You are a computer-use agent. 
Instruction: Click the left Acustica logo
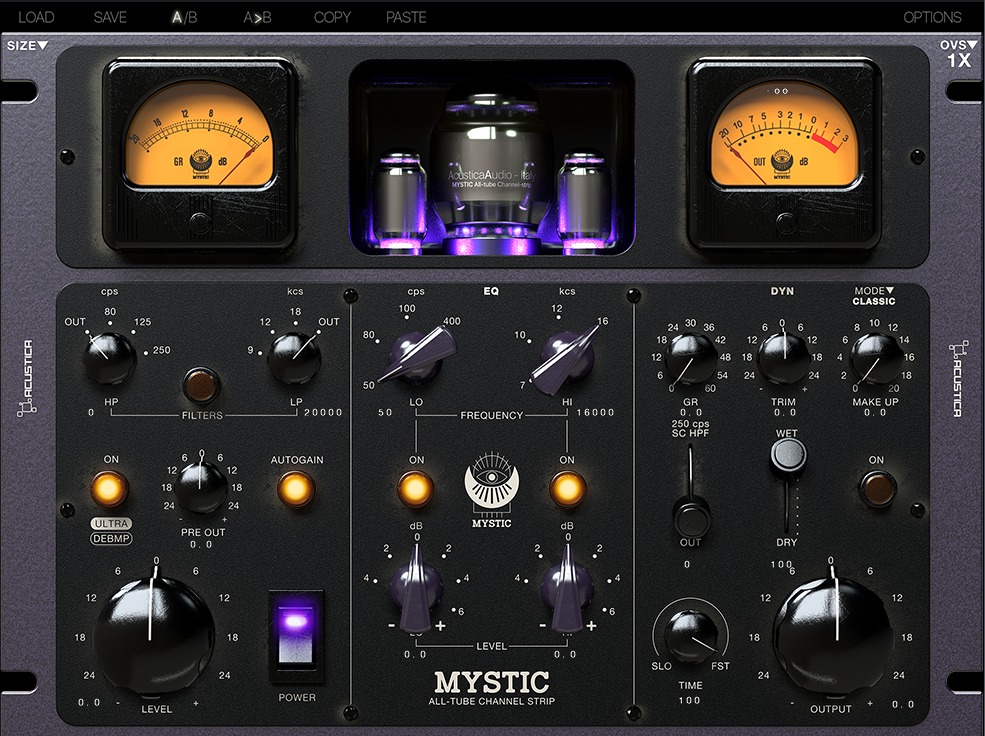(26, 379)
